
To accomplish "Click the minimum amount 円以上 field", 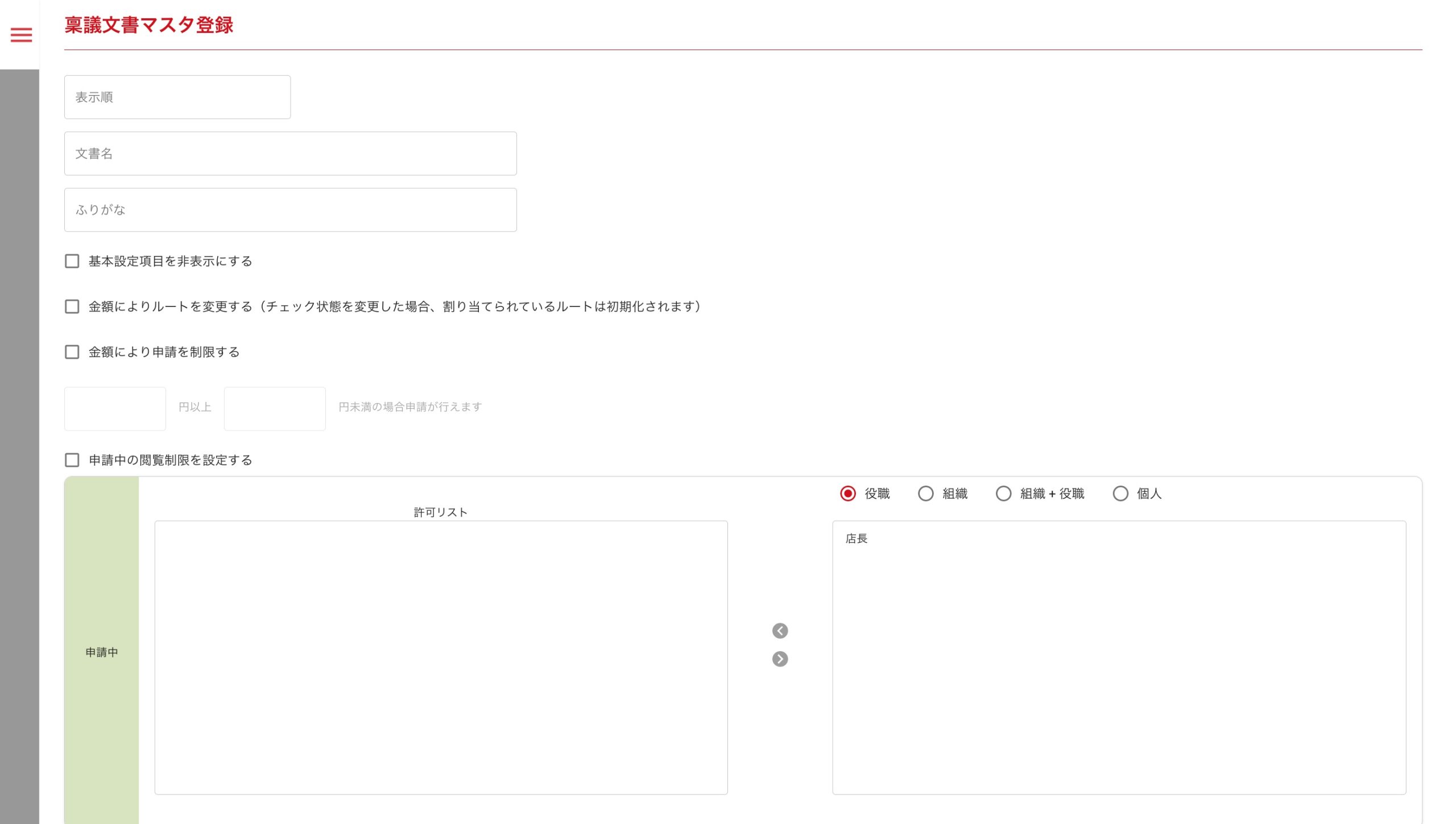I will pyautogui.click(x=115, y=409).
